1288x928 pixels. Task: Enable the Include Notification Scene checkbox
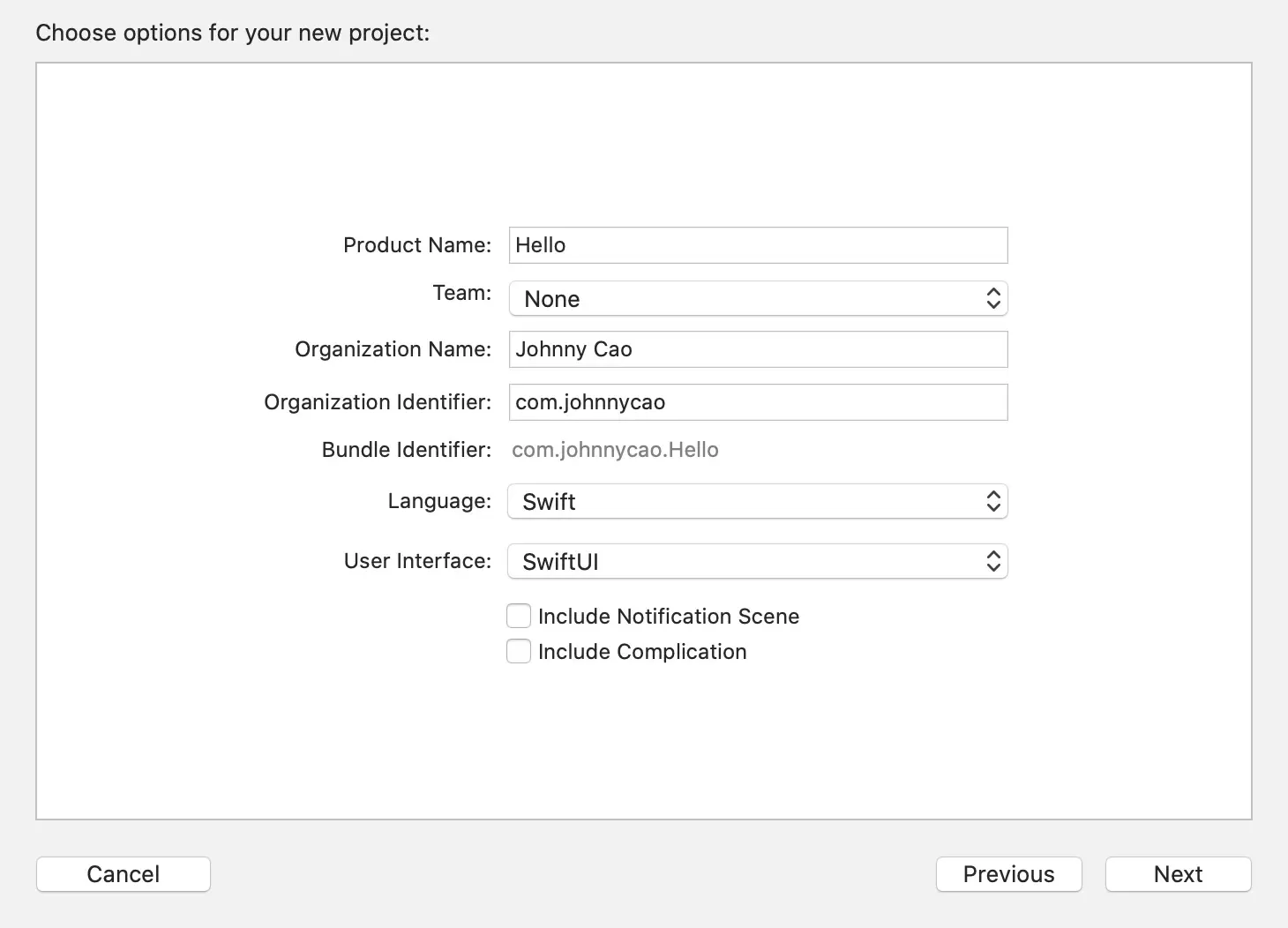[x=519, y=616]
